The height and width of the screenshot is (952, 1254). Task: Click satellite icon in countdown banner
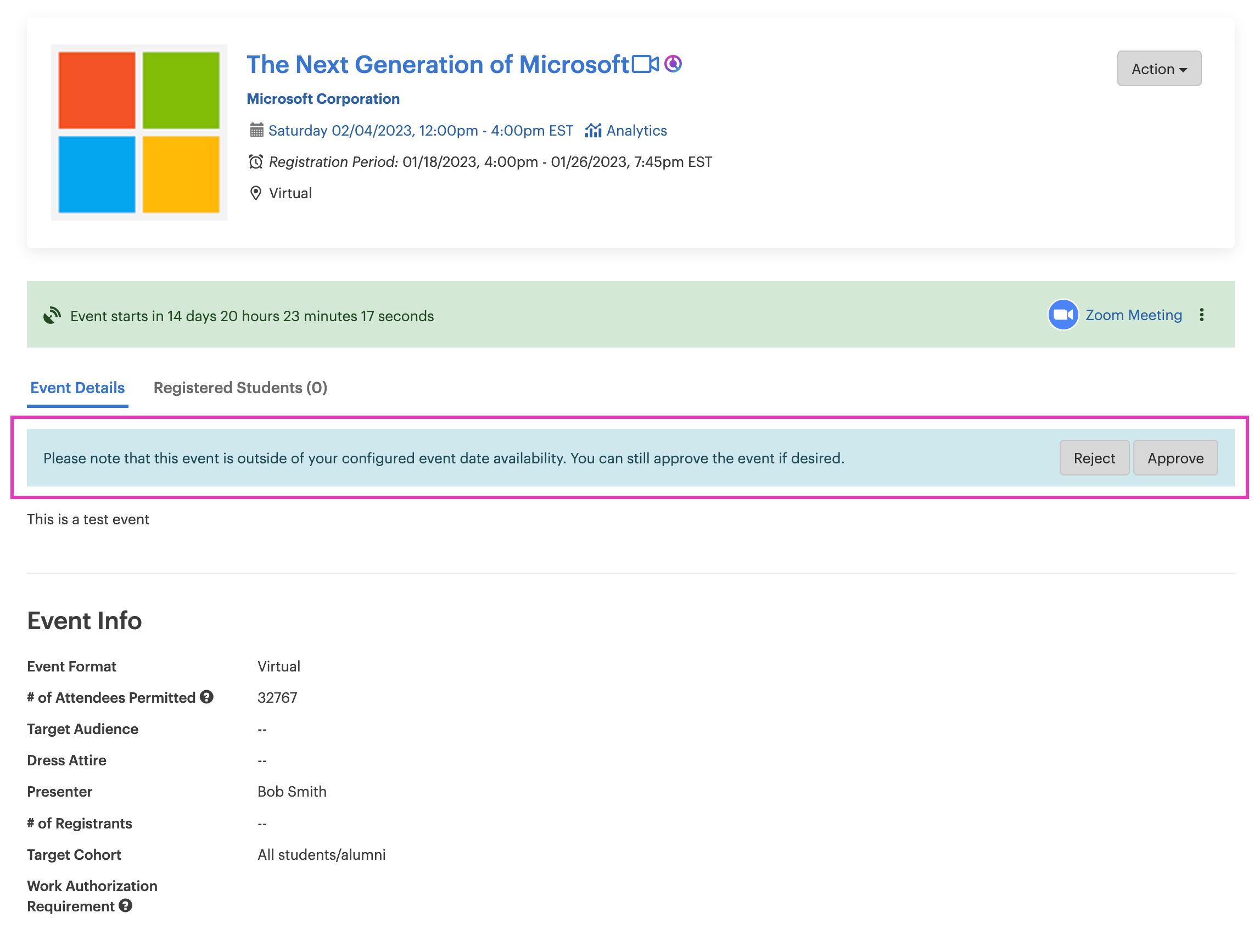tap(52, 315)
